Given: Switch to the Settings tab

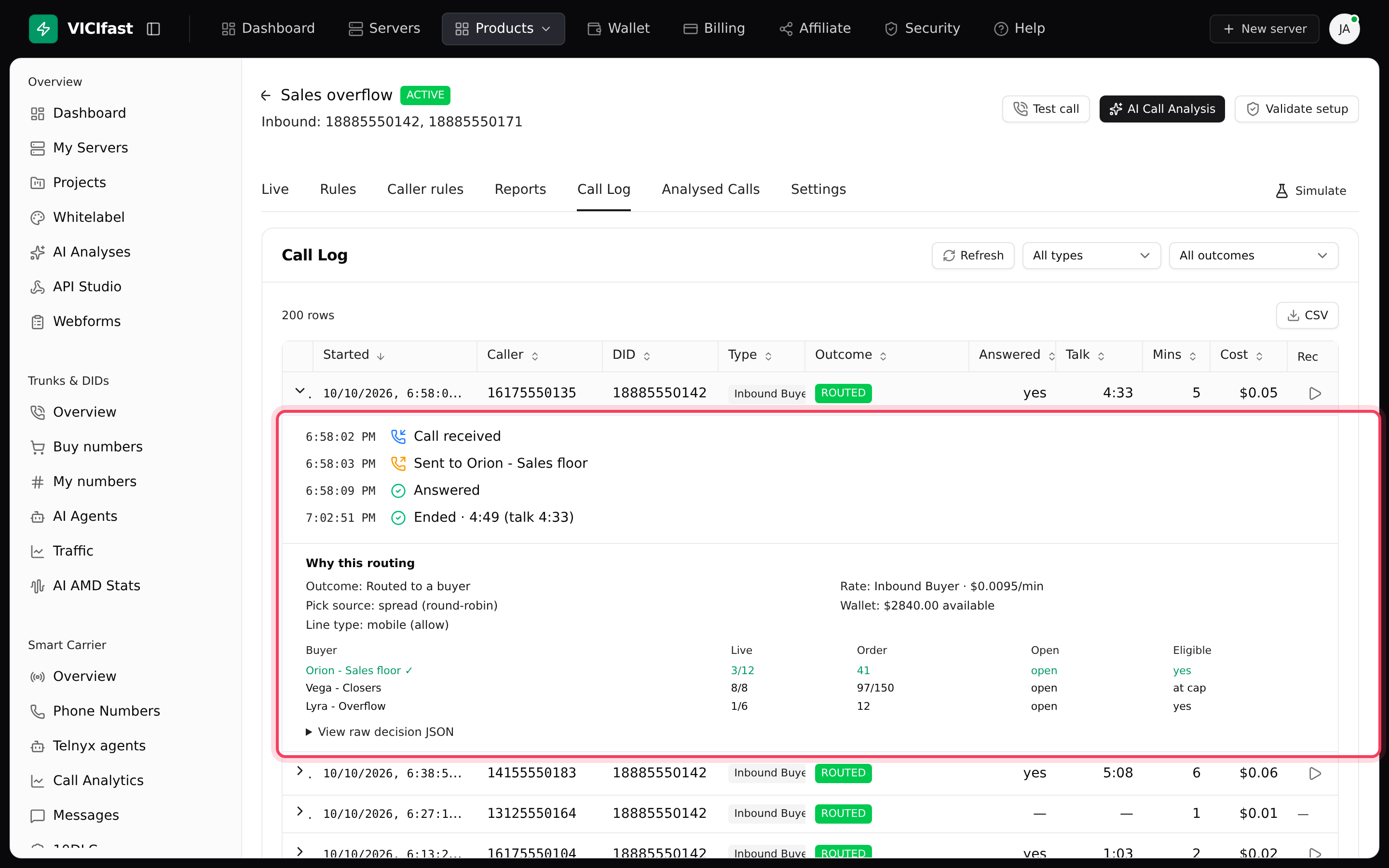Looking at the screenshot, I should coord(818,190).
